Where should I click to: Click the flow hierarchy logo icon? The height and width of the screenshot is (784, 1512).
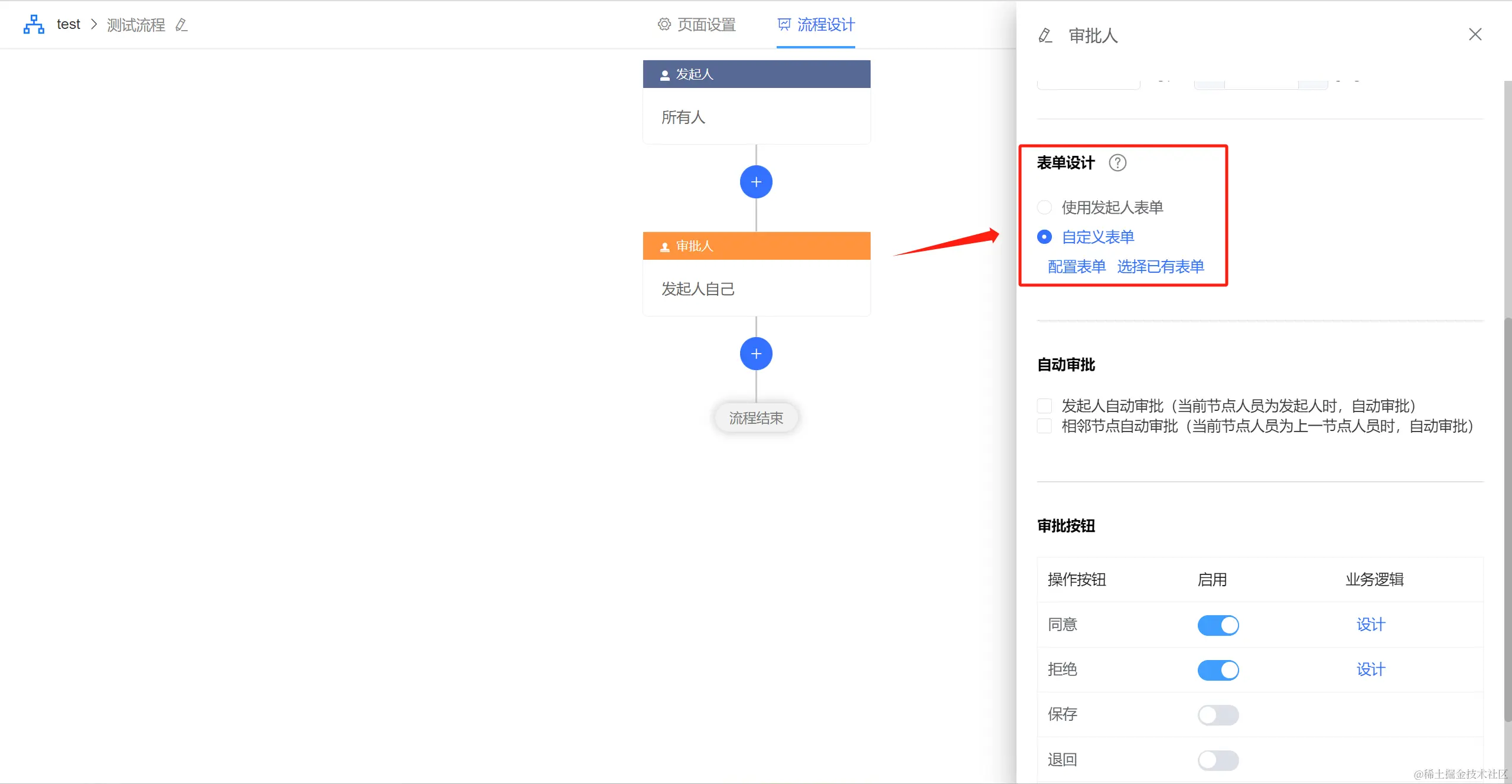(34, 24)
